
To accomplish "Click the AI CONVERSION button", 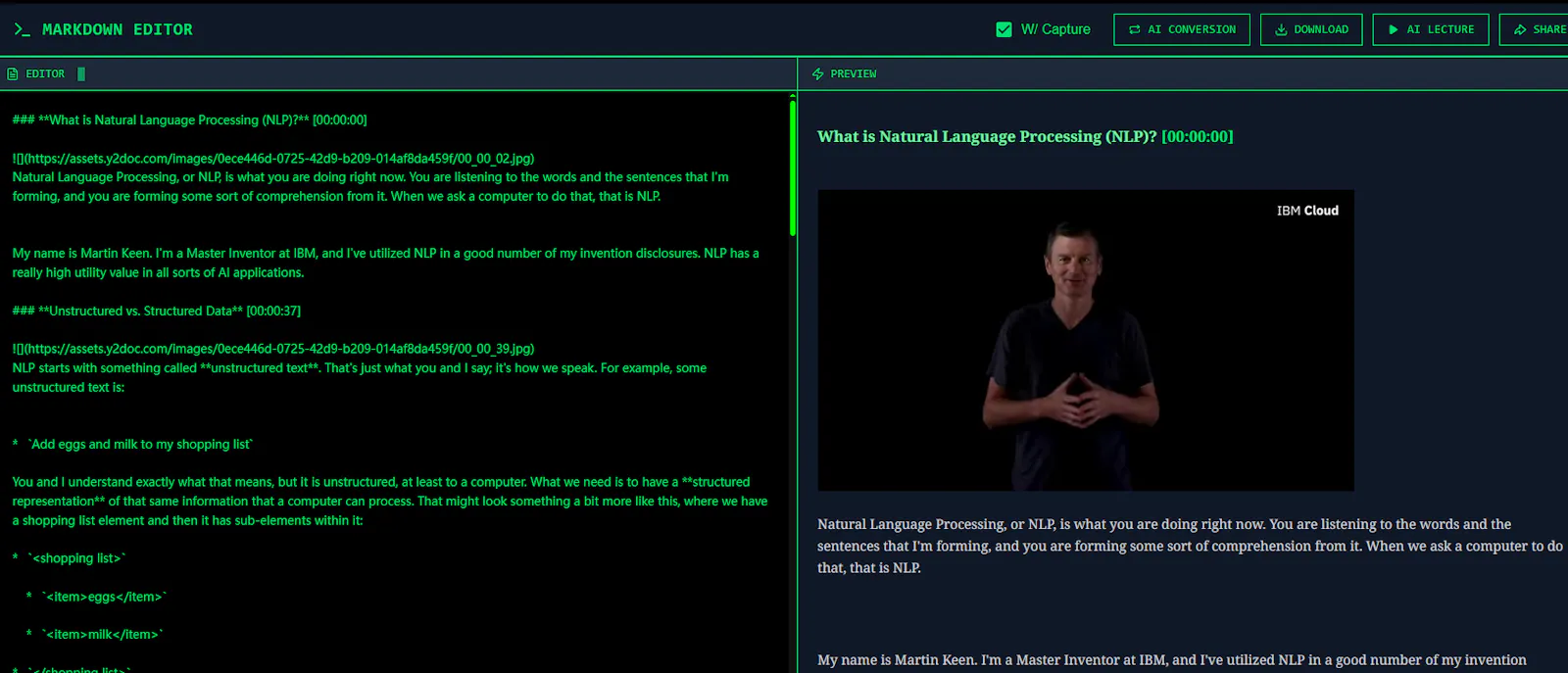I will [x=1182, y=29].
